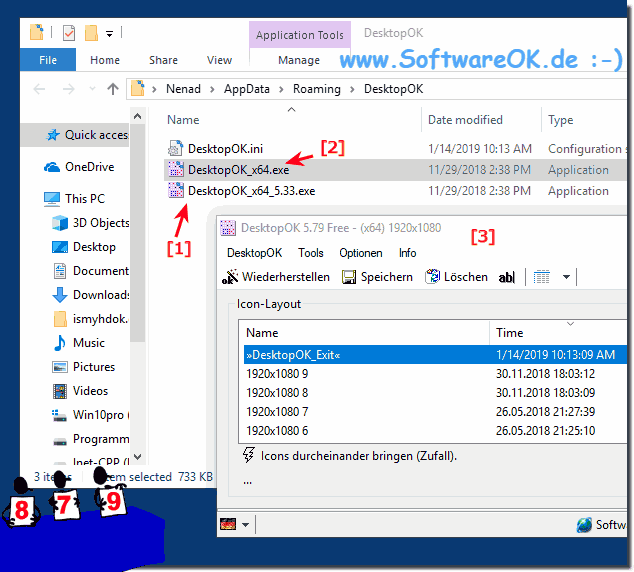Open Desktop folder in sidebar
The image size is (634, 572).
[x=84, y=247]
